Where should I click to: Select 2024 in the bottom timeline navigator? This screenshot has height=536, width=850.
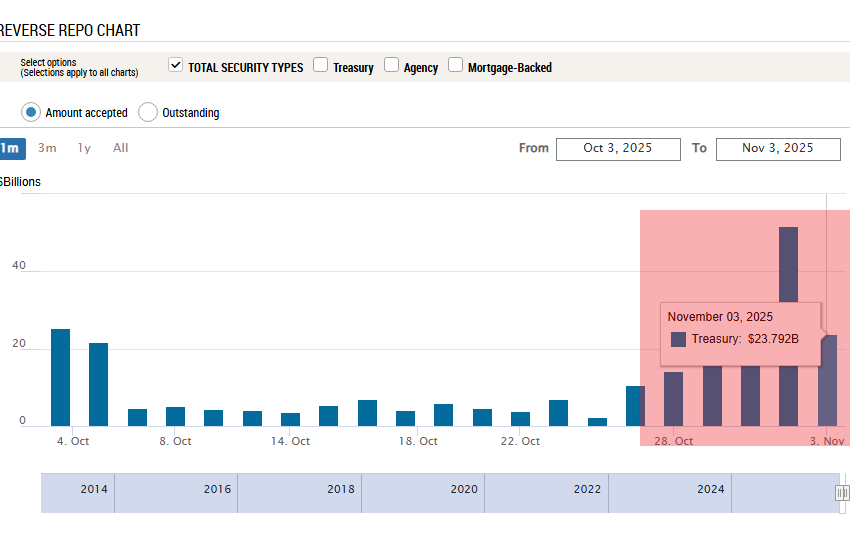click(x=711, y=490)
